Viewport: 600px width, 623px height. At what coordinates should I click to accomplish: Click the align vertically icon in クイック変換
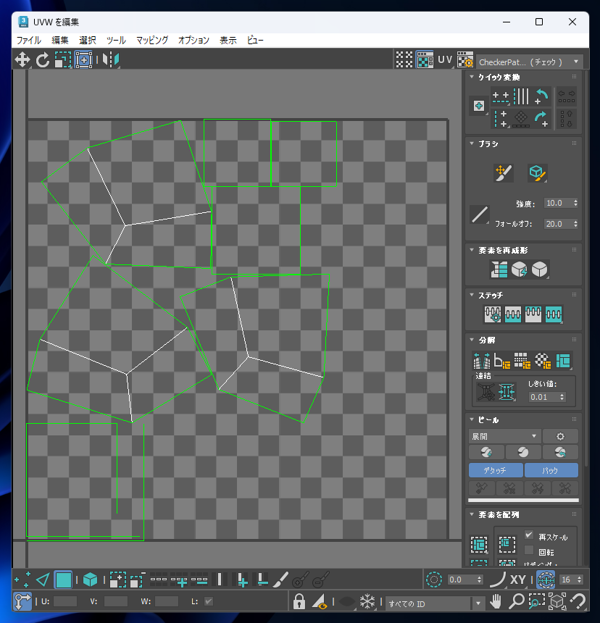point(501,118)
